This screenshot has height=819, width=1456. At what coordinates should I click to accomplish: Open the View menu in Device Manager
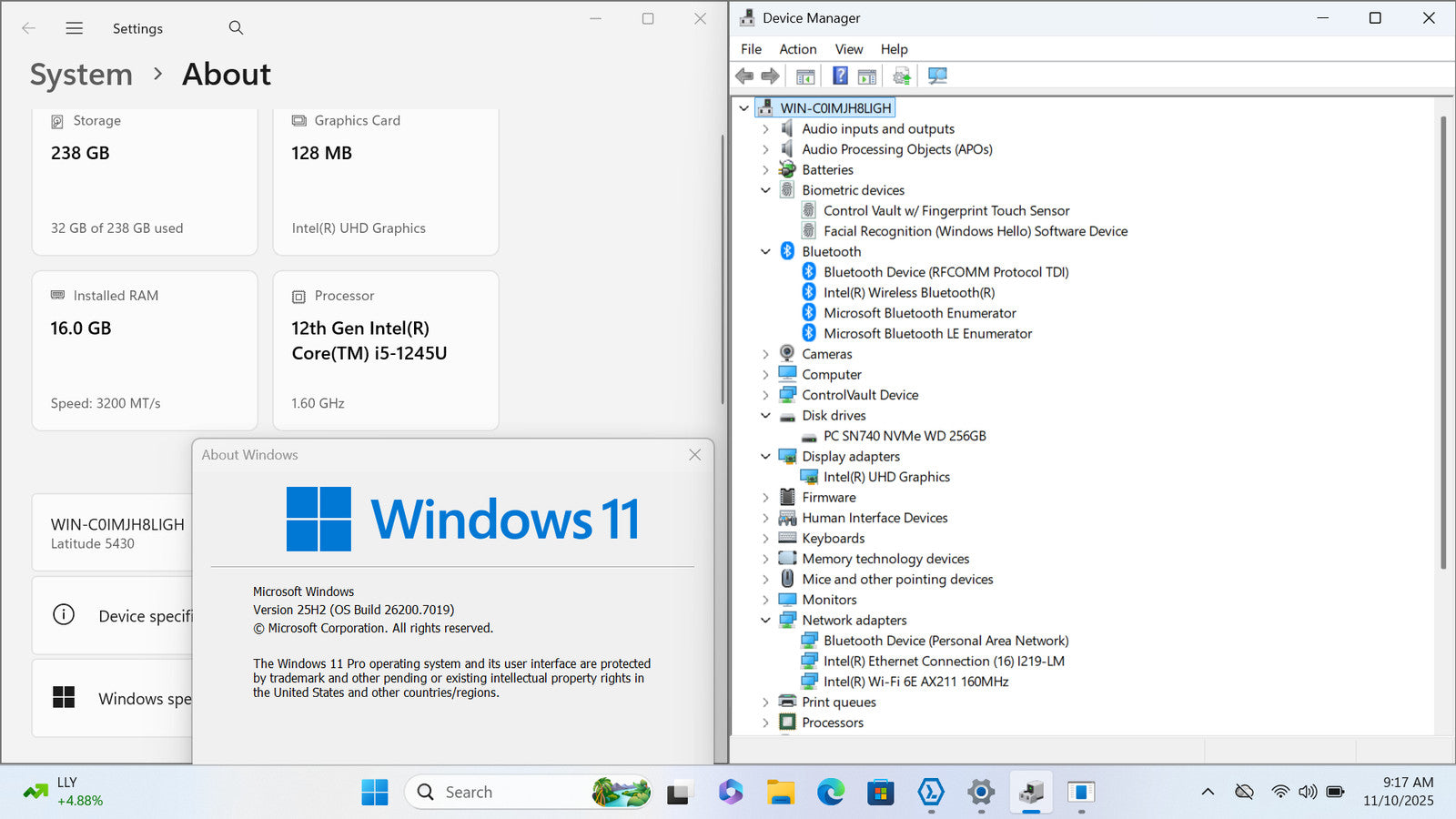(848, 49)
